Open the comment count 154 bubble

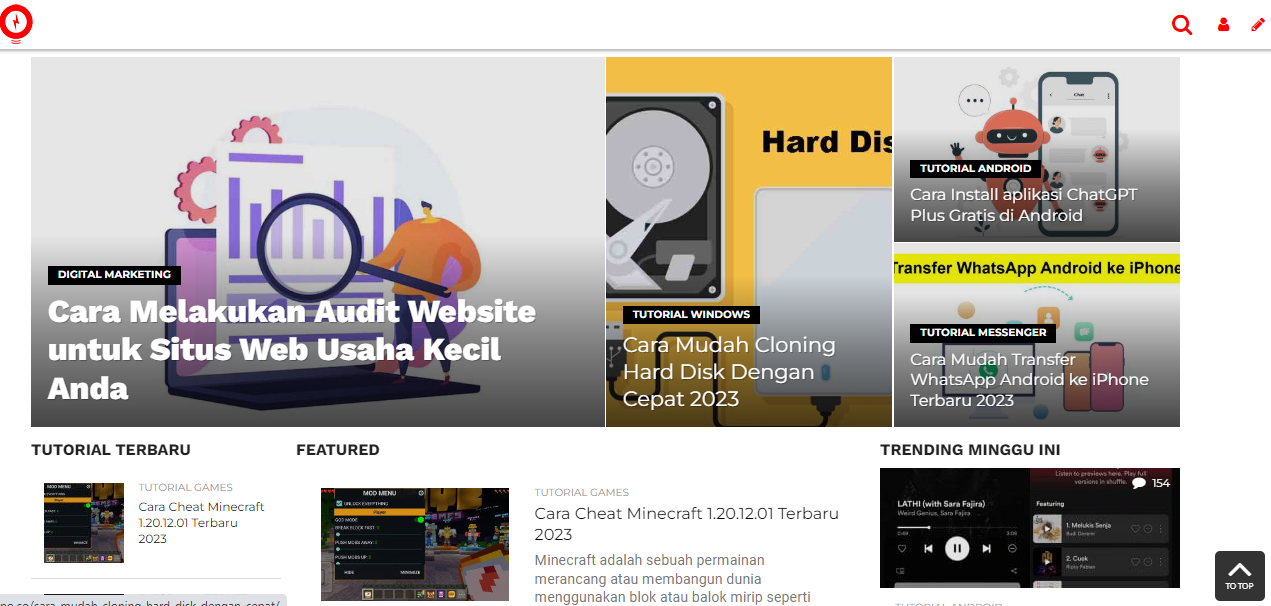[1150, 483]
